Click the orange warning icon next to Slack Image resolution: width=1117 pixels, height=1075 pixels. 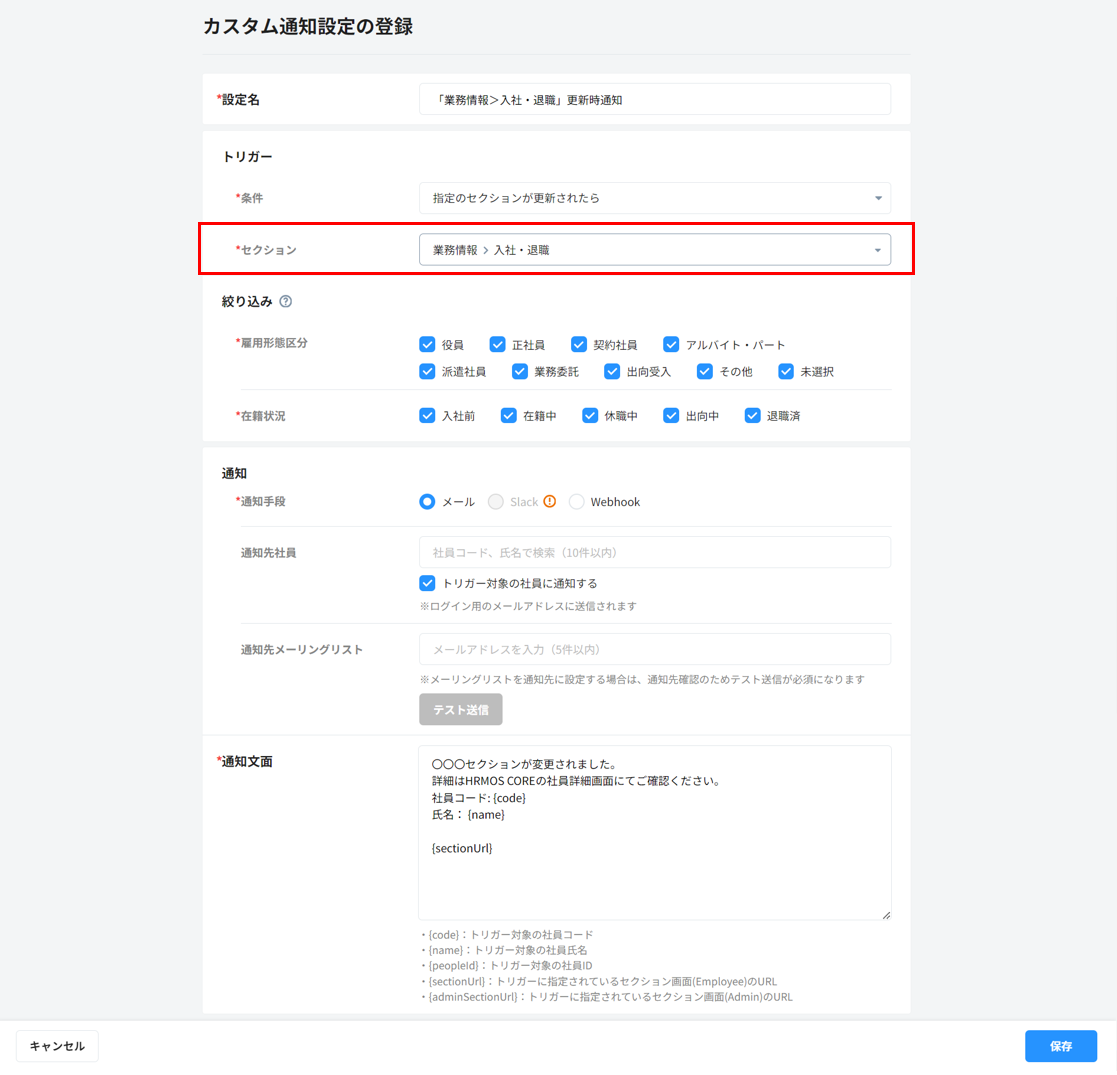549,502
